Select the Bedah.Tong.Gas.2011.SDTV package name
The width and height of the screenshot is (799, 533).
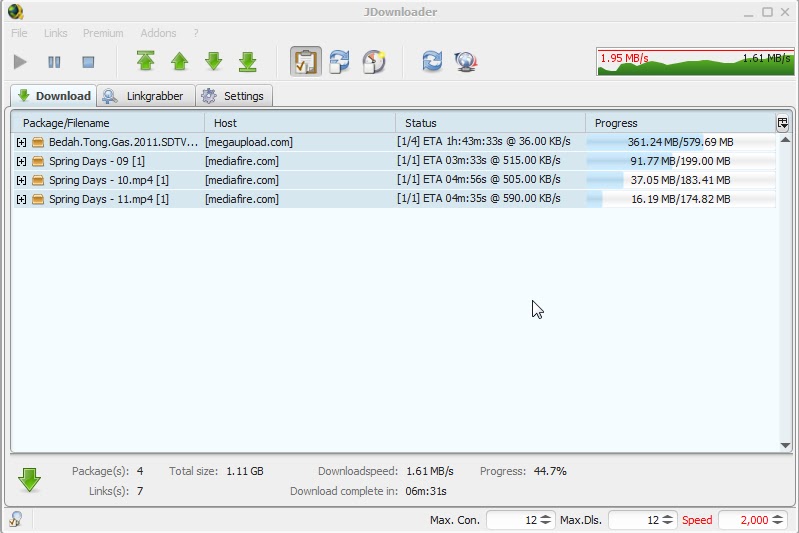click(x=123, y=142)
